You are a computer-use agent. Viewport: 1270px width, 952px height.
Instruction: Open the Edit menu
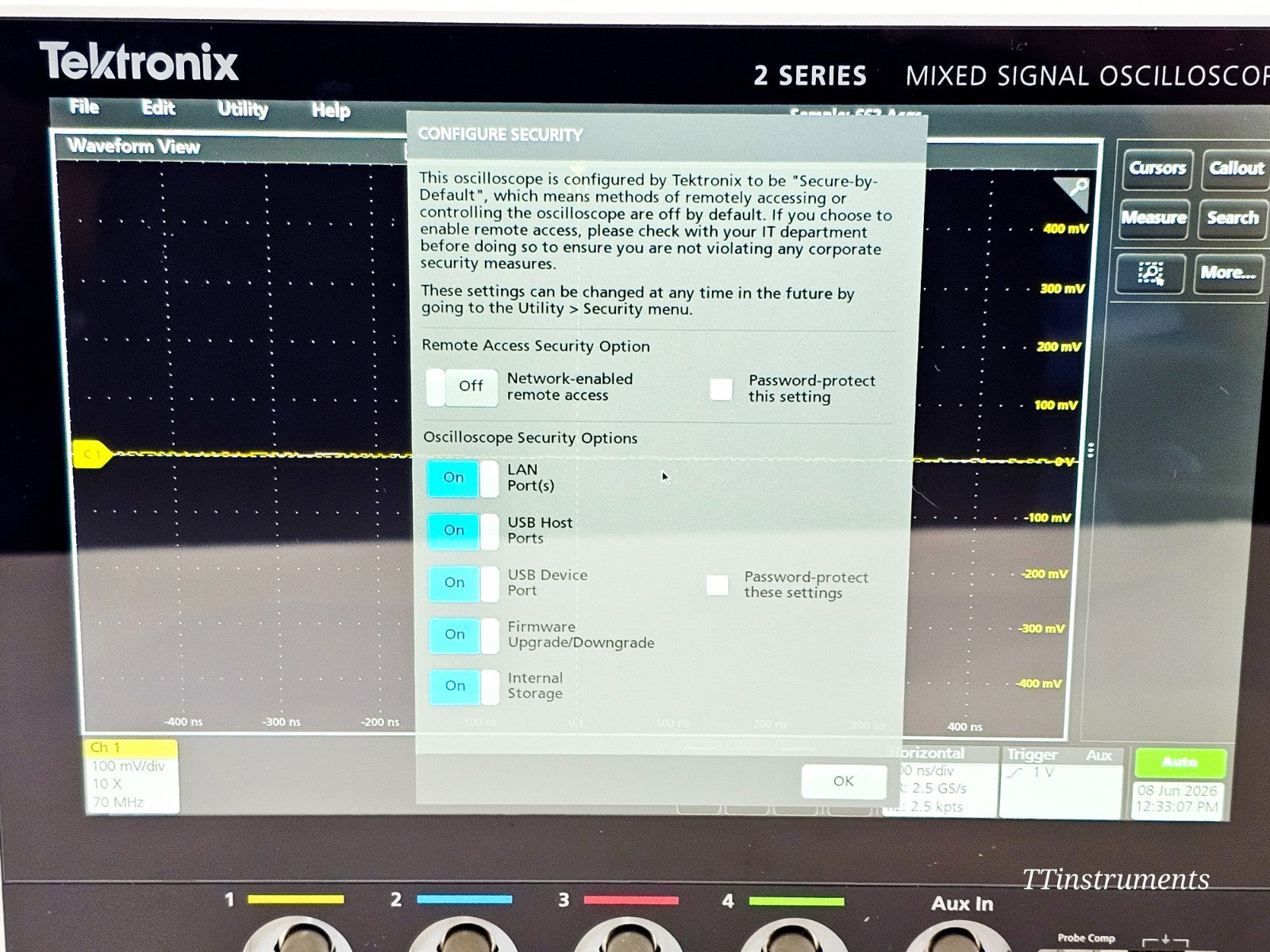pyautogui.click(x=158, y=108)
